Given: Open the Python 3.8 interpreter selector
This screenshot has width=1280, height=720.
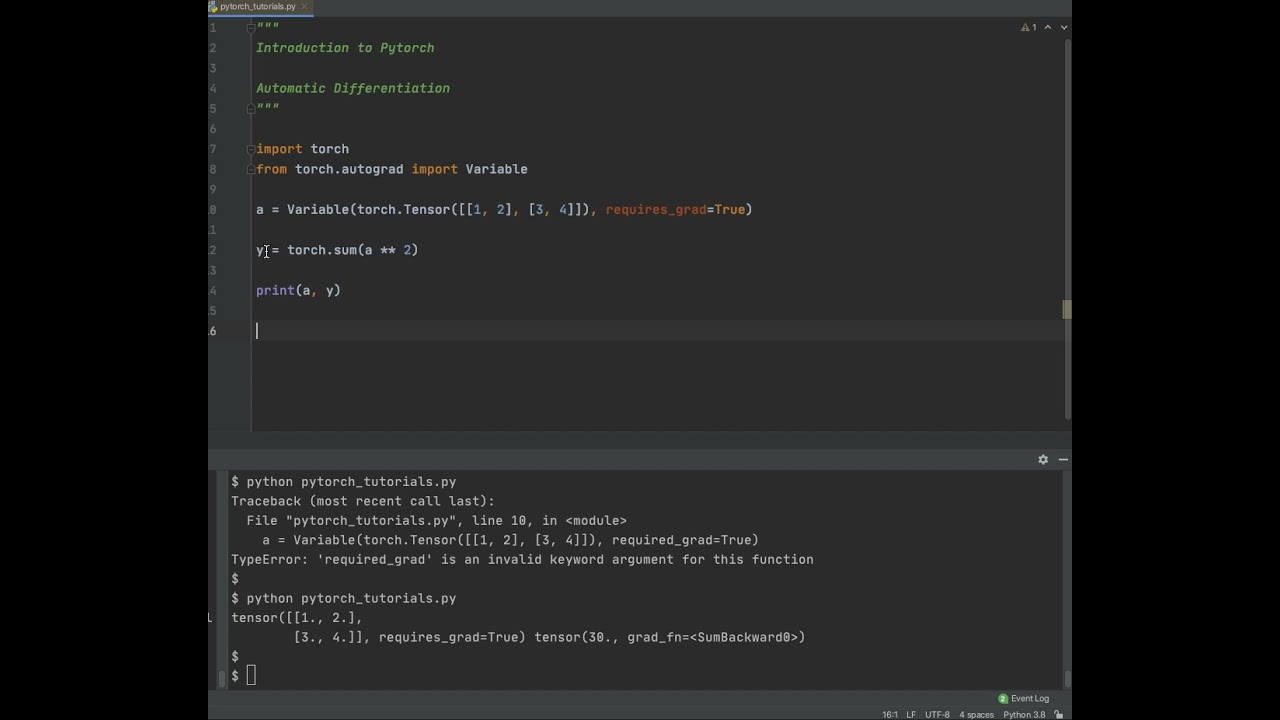Looking at the screenshot, I should 1024,714.
